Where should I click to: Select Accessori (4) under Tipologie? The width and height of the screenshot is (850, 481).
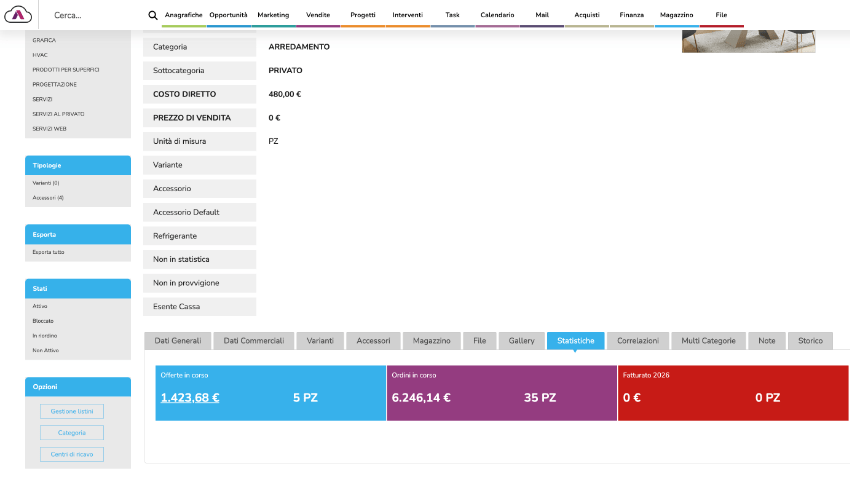coord(48,198)
